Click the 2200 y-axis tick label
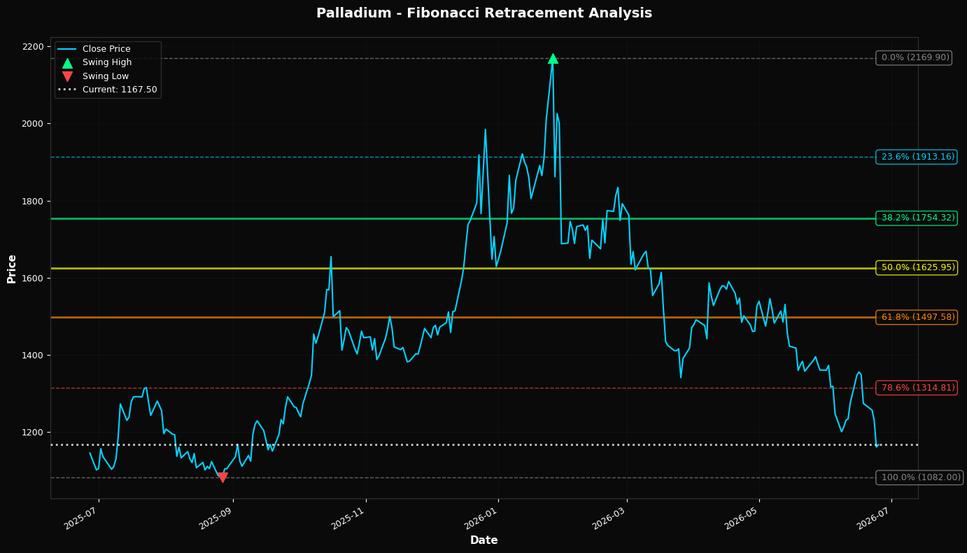967x553 pixels. coord(33,47)
